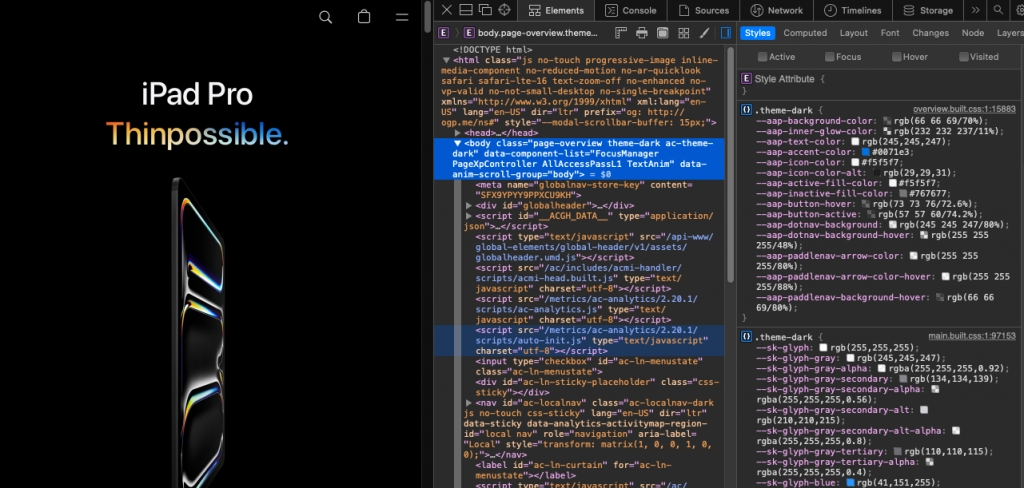
Task: Toggle rulers icon in the DOM toolbar
Action: click(621, 33)
